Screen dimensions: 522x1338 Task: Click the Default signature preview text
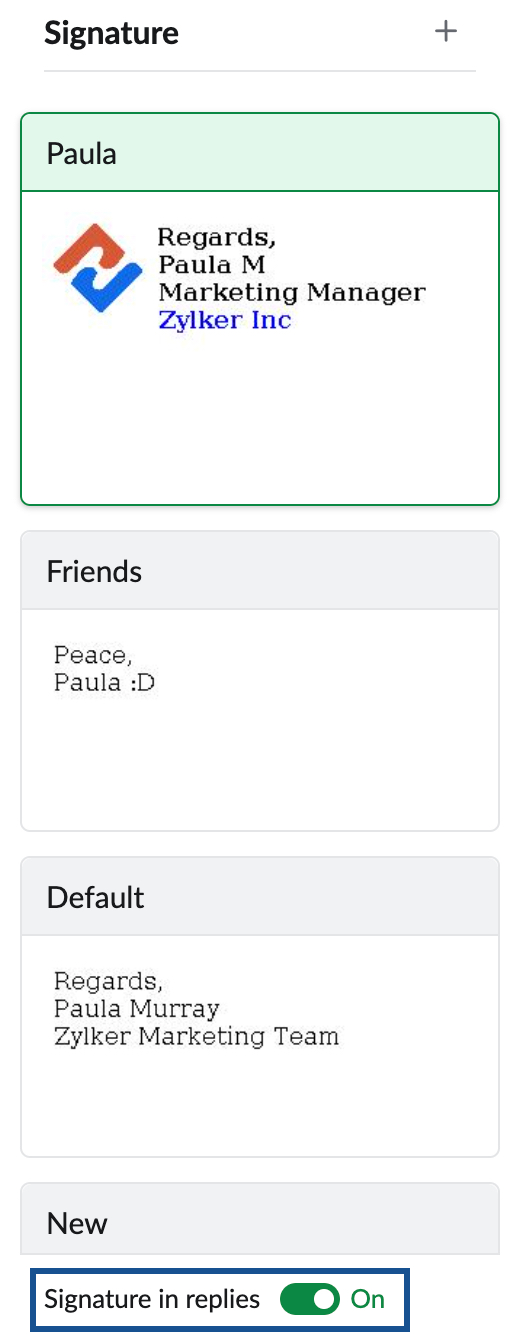[x=197, y=1007]
